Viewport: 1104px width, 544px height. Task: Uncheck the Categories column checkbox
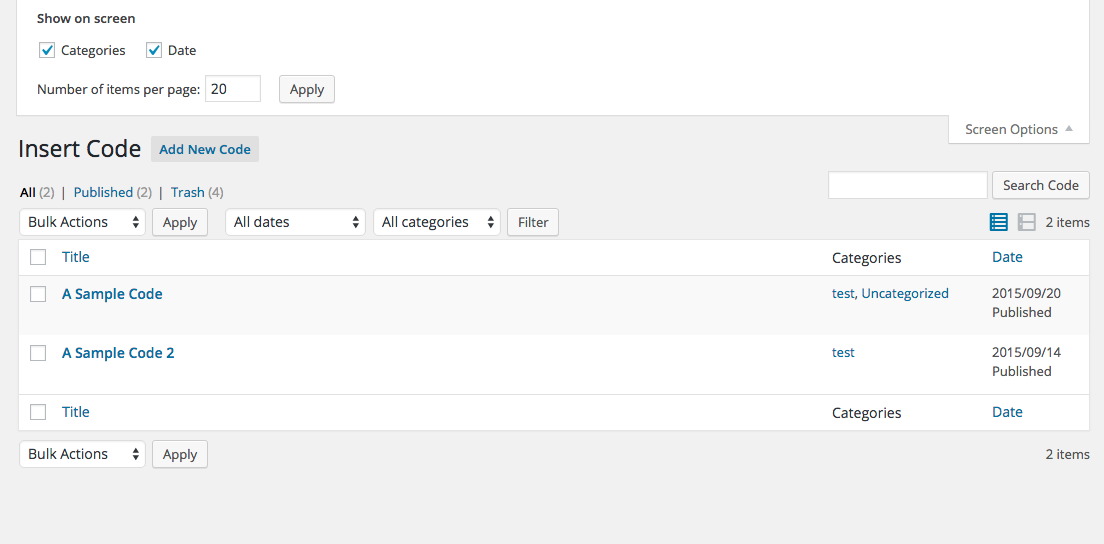tap(47, 50)
